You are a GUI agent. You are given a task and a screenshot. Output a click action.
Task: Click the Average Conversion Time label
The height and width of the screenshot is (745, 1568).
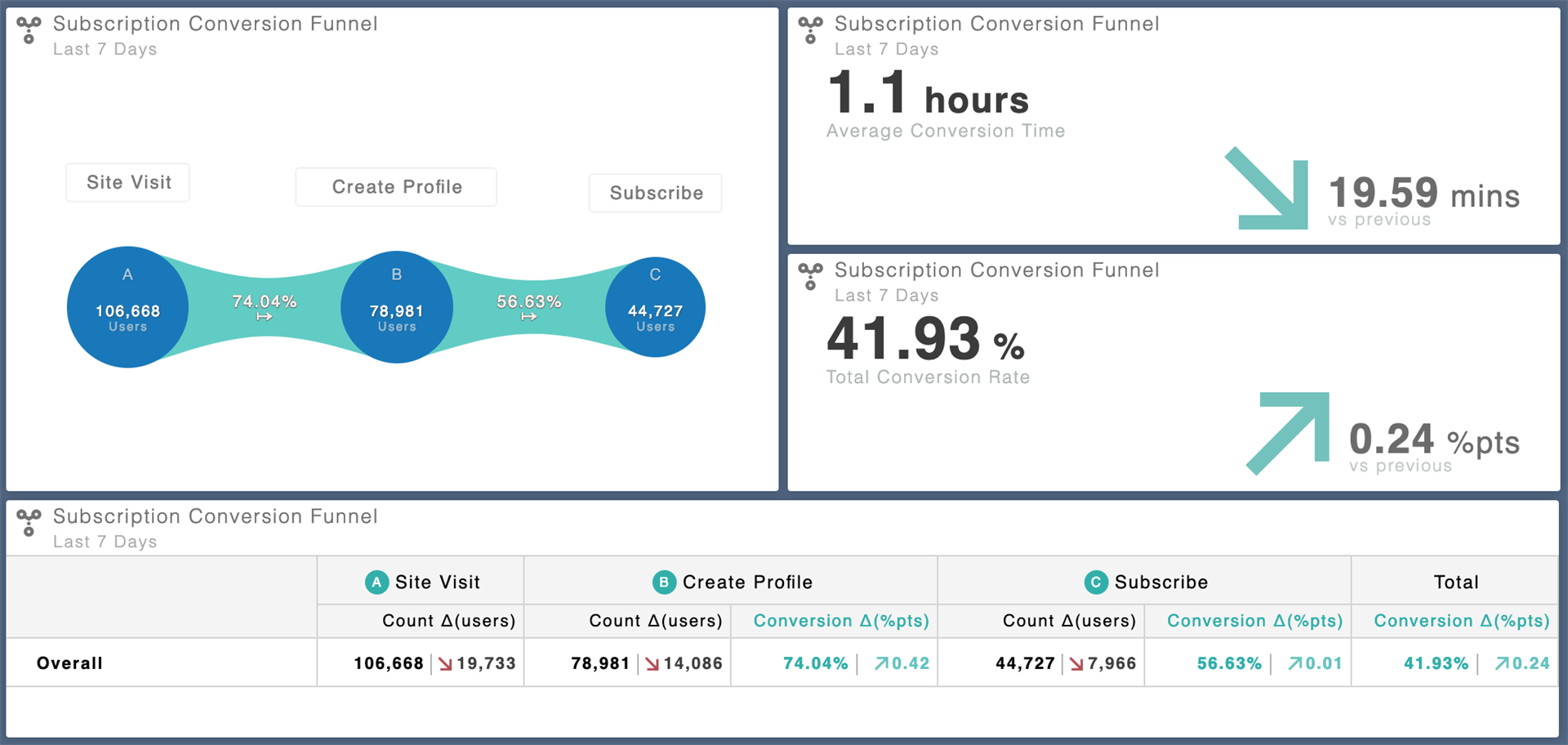click(946, 132)
